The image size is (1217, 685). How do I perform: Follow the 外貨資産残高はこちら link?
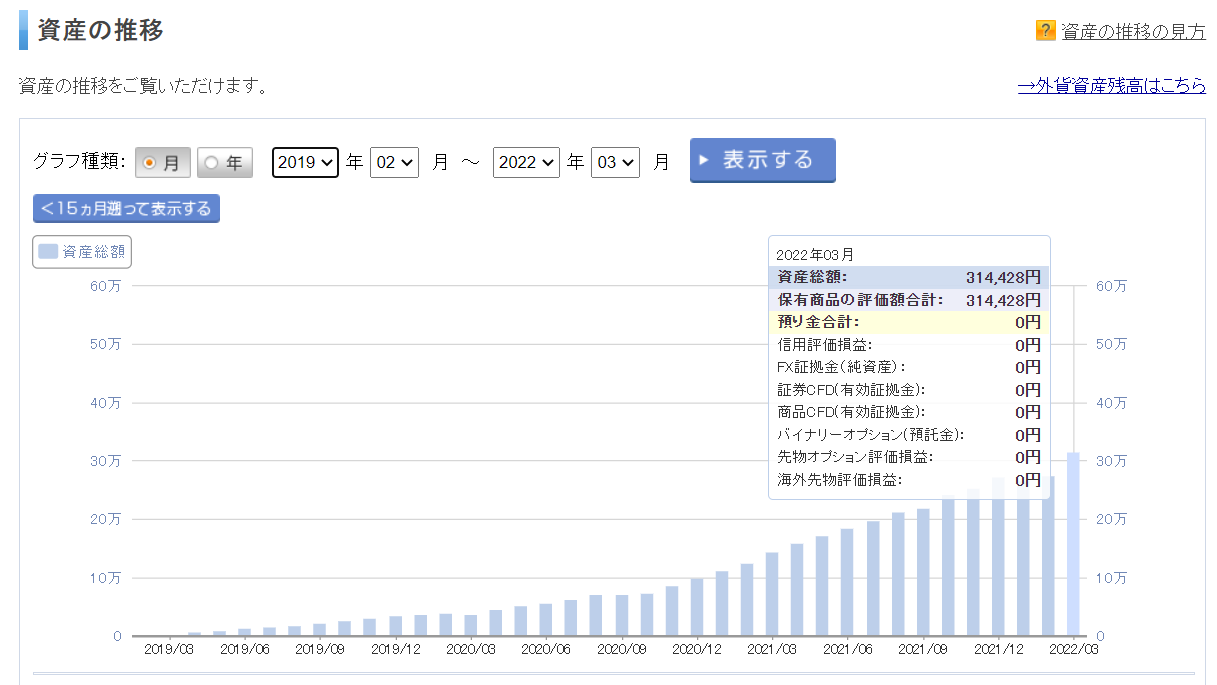pyautogui.click(x=1112, y=86)
